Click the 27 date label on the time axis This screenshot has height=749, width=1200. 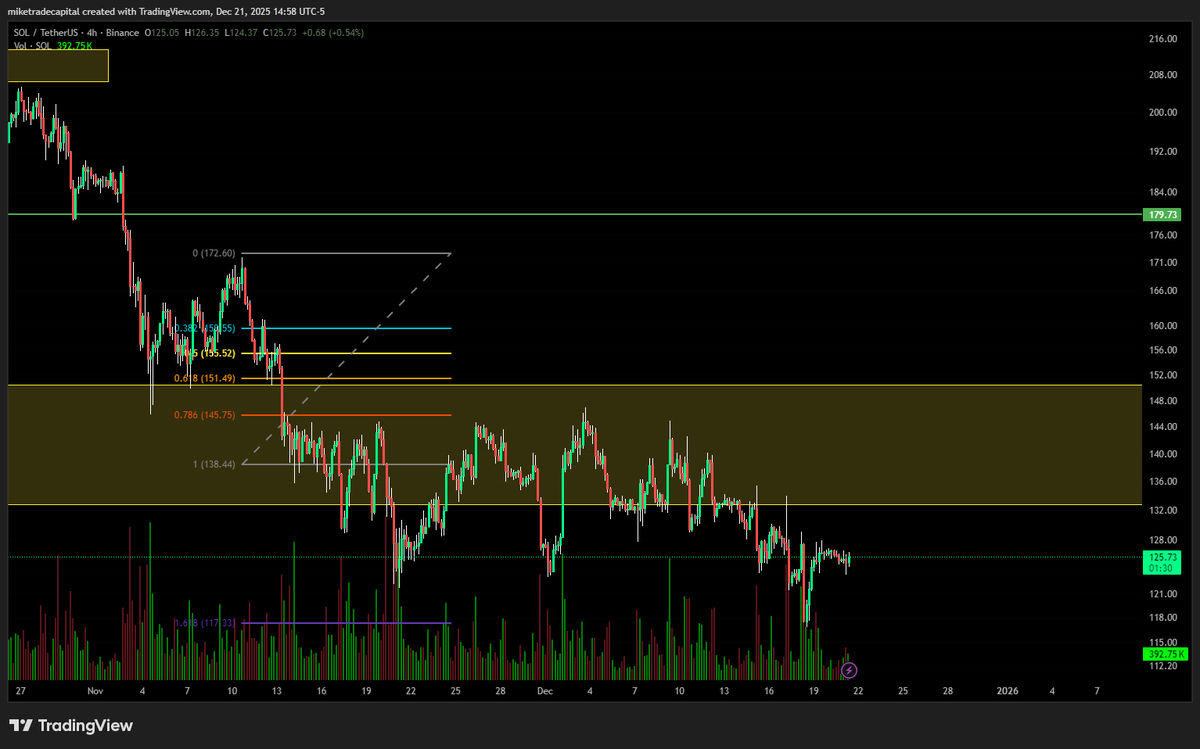[x=22, y=691]
